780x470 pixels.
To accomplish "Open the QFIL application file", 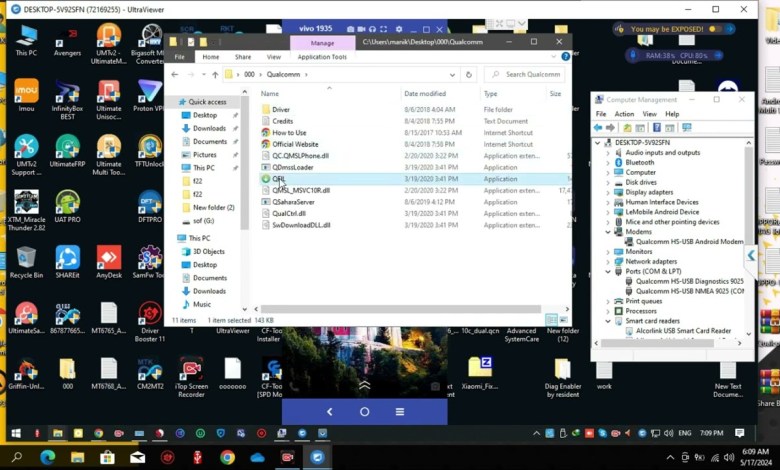I will click(x=279, y=179).
